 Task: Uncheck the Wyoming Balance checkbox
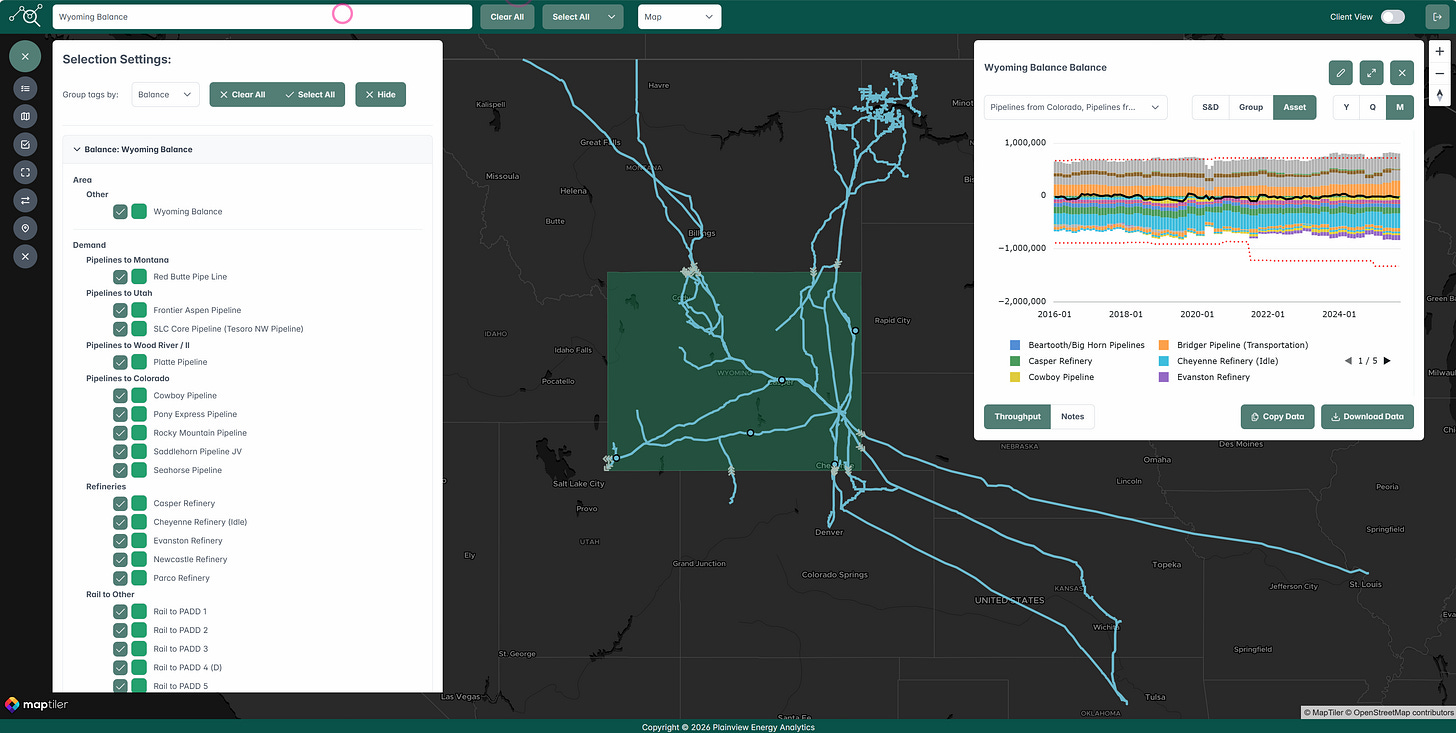click(x=120, y=211)
